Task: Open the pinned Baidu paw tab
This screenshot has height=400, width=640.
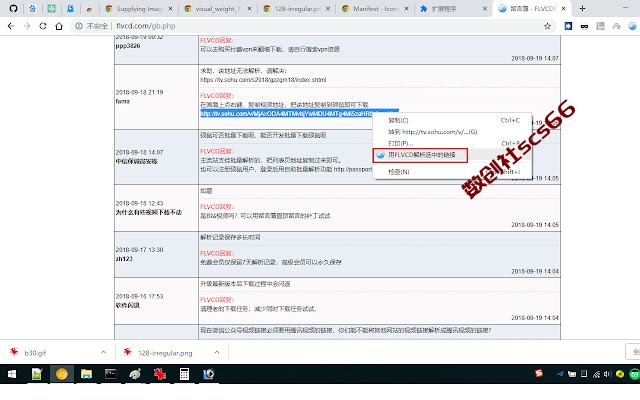Action: point(32,9)
